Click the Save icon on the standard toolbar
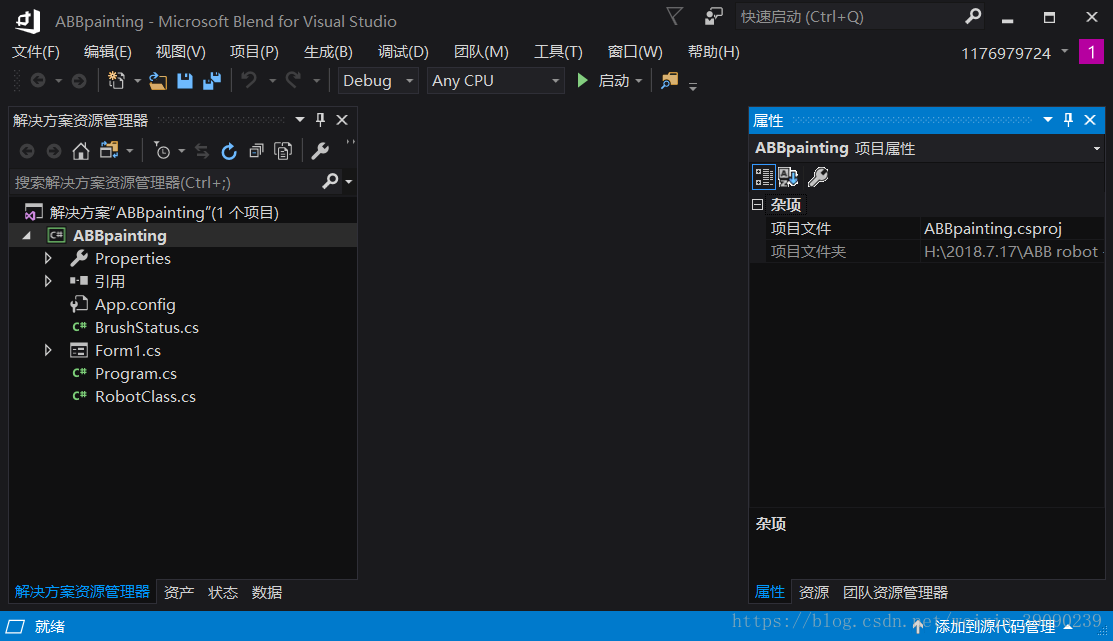Screen dimensions: 1113x641 point(185,80)
